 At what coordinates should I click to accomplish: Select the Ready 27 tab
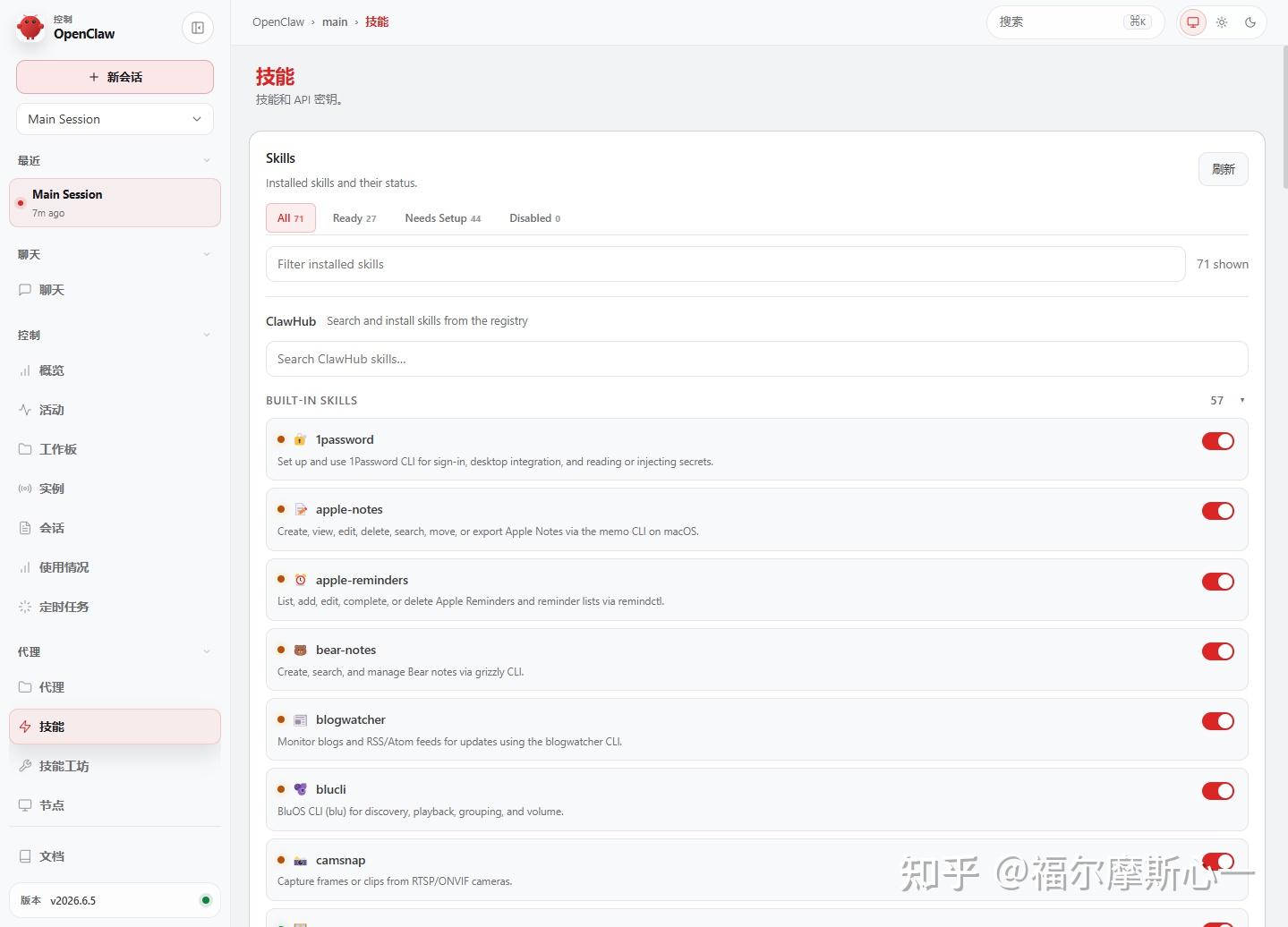(354, 218)
